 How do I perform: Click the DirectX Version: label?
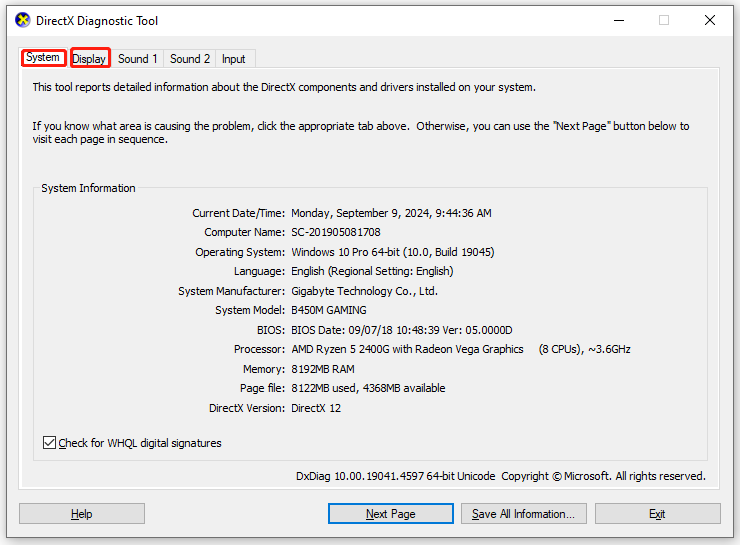[247, 408]
